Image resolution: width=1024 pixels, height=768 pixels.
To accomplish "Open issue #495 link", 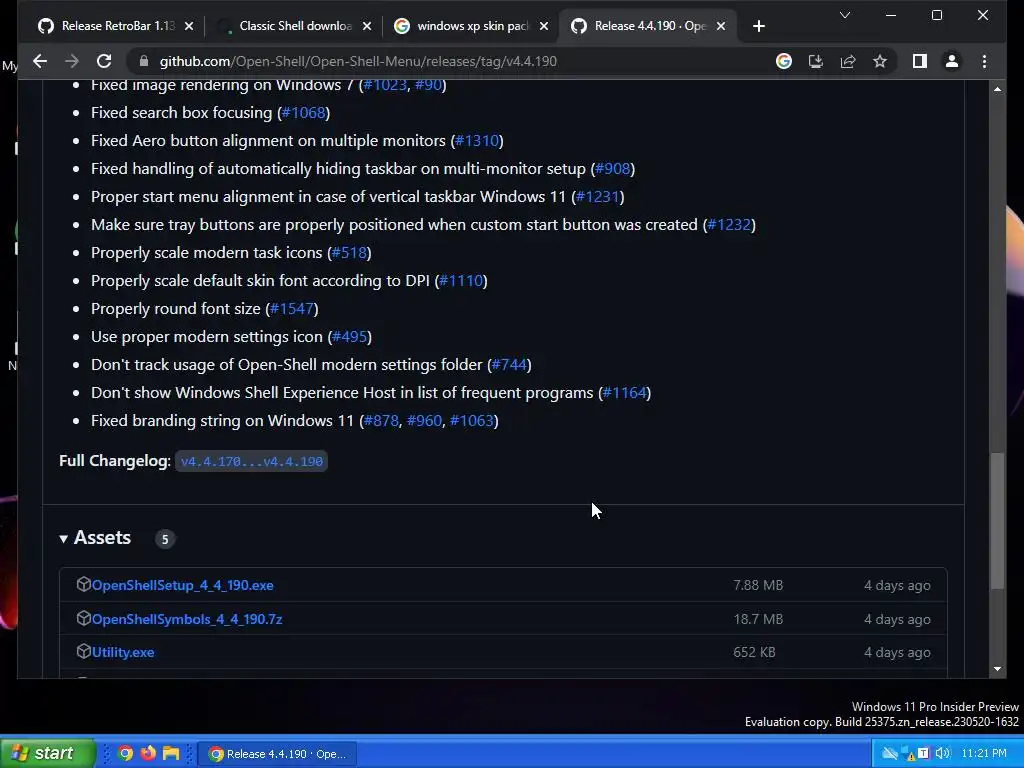I will point(349,338).
